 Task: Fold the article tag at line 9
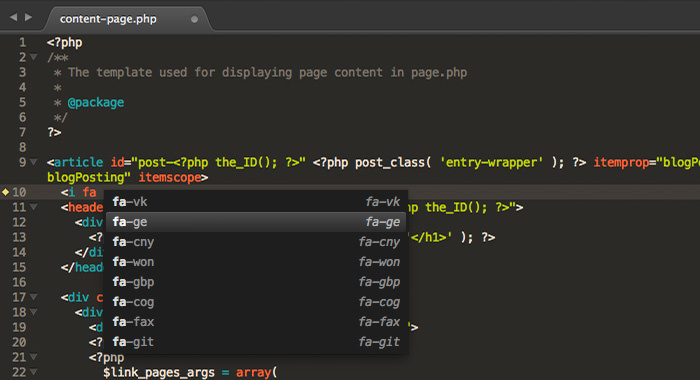[x=34, y=162]
